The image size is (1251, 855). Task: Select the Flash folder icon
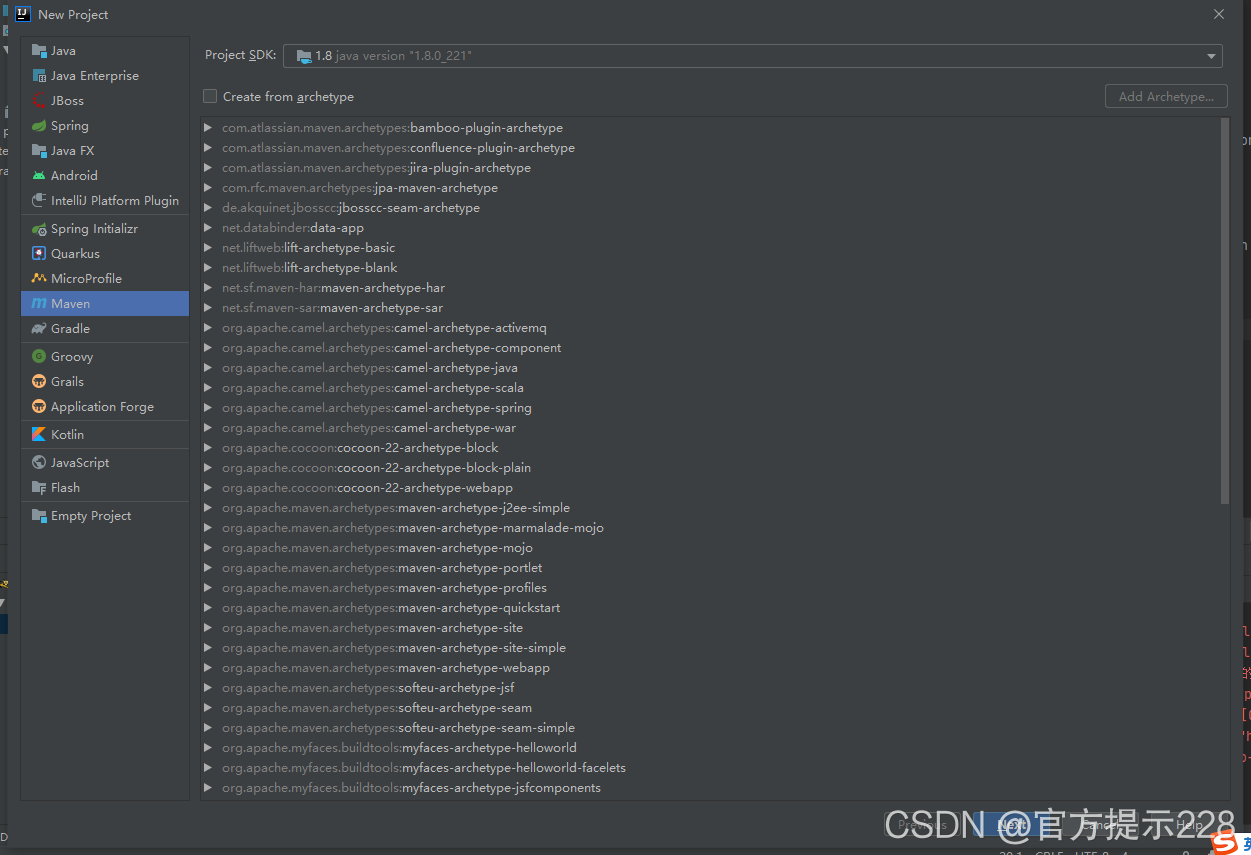coord(39,488)
